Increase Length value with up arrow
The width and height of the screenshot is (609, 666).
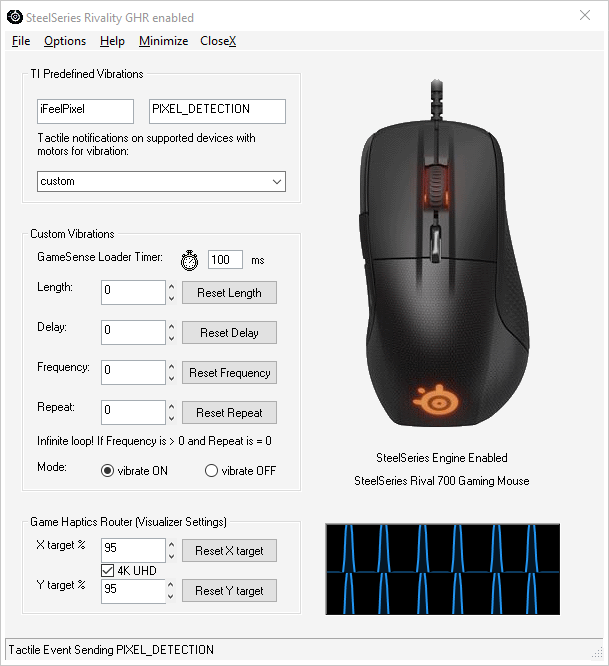click(171, 287)
